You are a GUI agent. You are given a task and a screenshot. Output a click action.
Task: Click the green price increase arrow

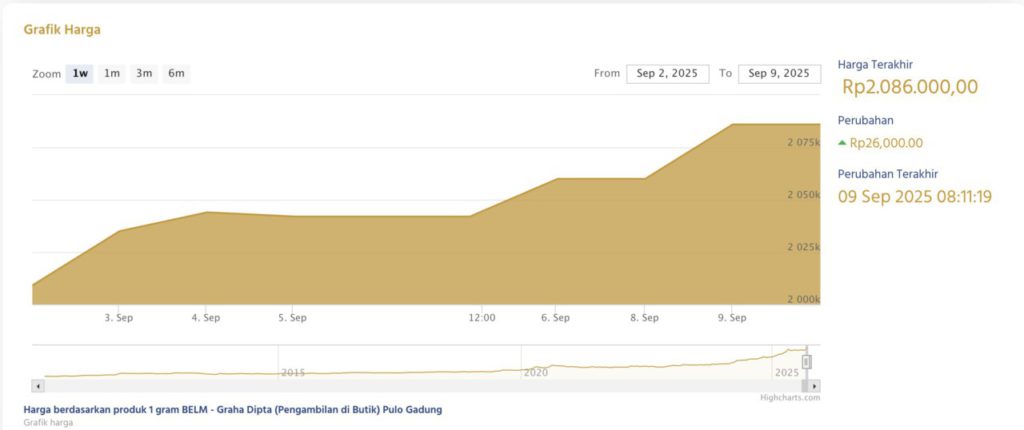(842, 142)
